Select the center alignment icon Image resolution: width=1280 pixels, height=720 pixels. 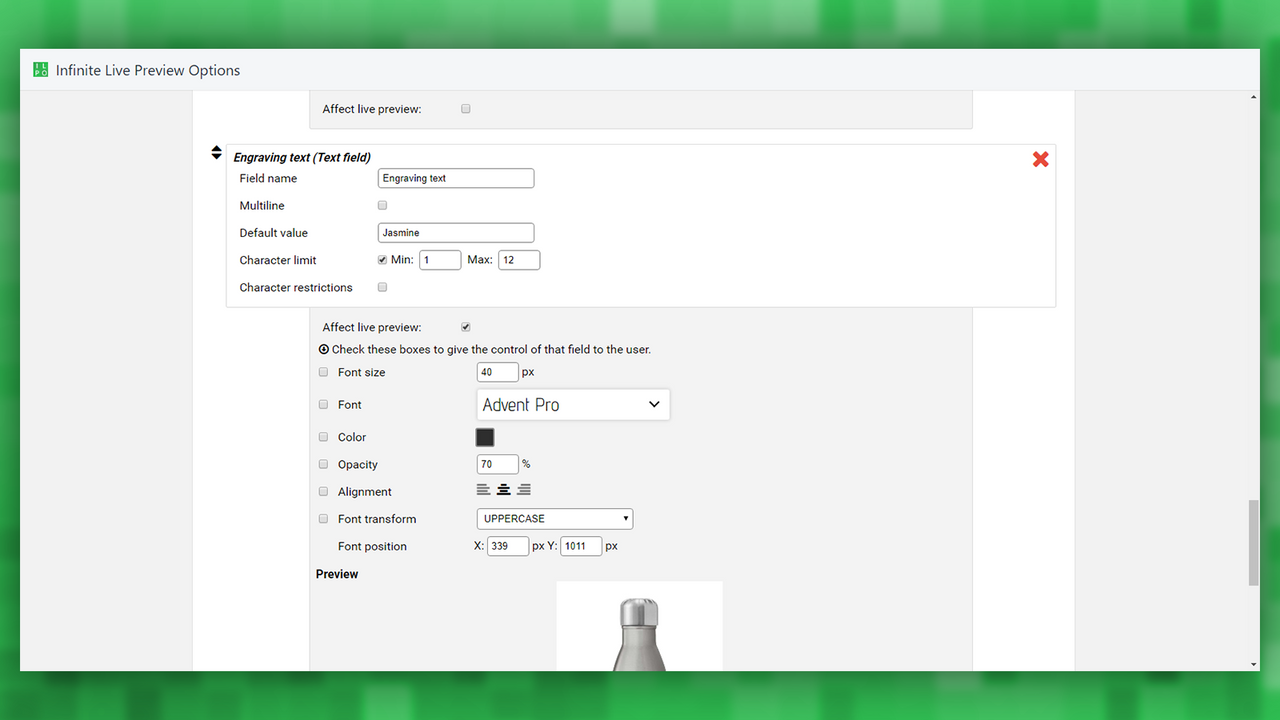click(x=503, y=489)
